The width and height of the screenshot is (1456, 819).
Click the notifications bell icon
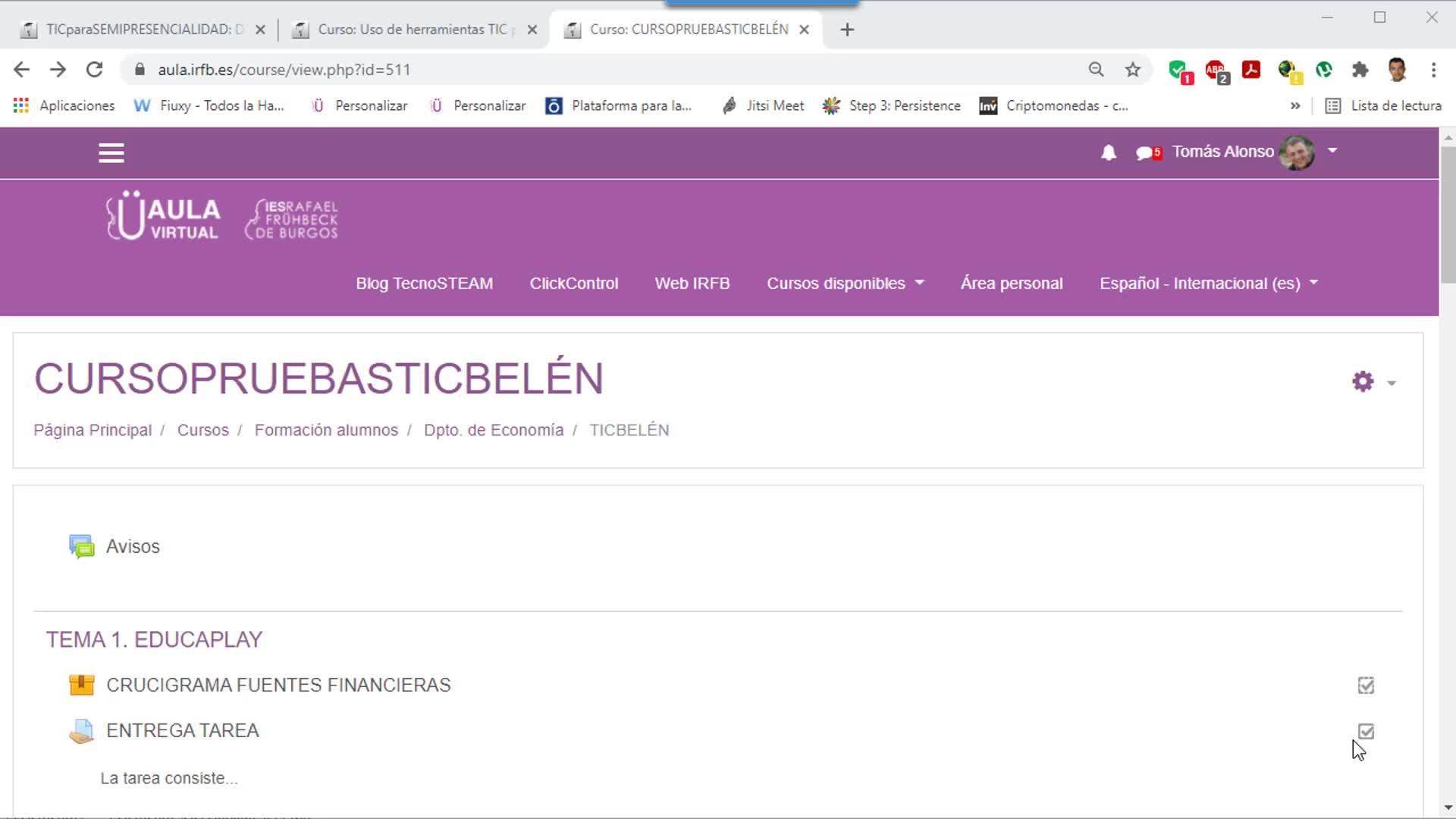1108,152
